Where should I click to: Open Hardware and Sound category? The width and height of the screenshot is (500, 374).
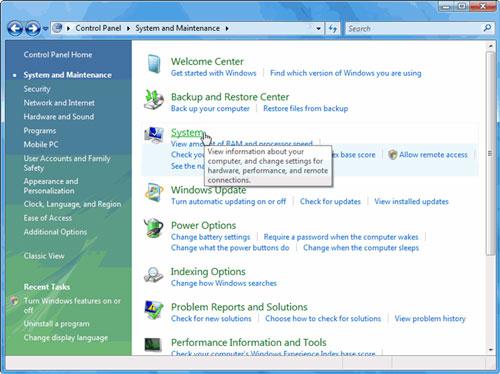point(59,117)
